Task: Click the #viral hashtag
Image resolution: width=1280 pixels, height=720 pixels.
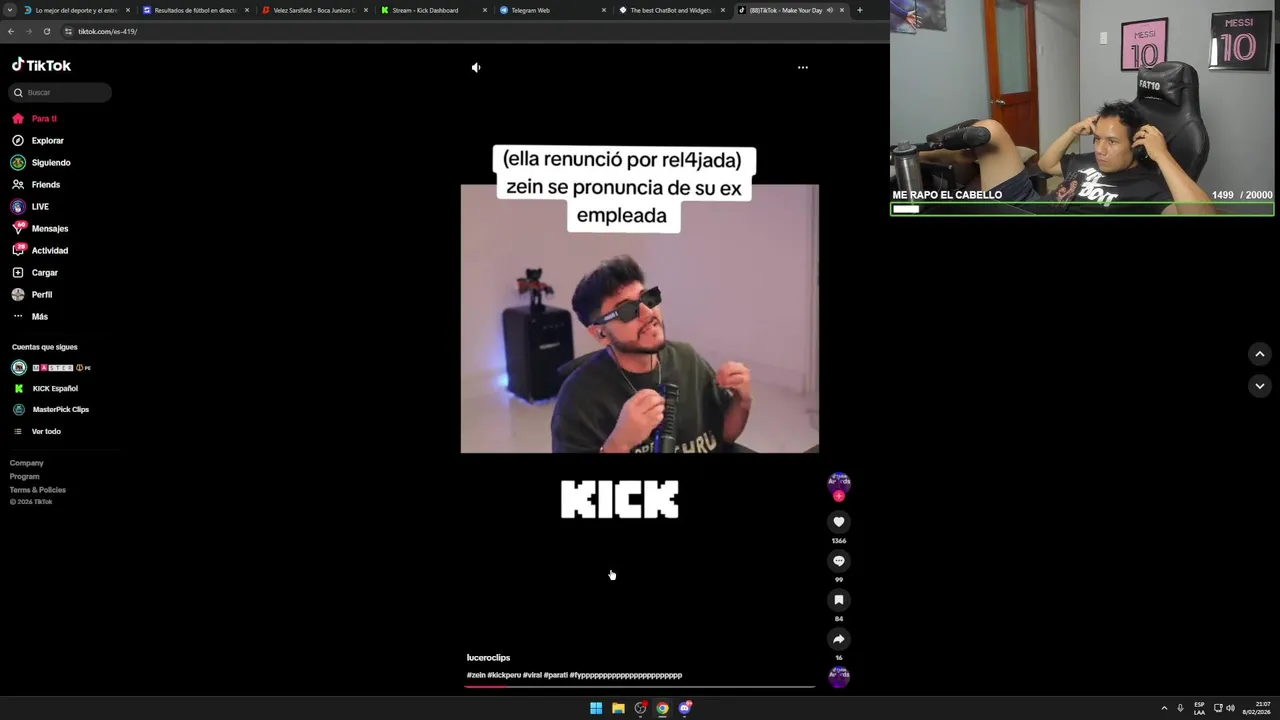Action: coord(532,675)
